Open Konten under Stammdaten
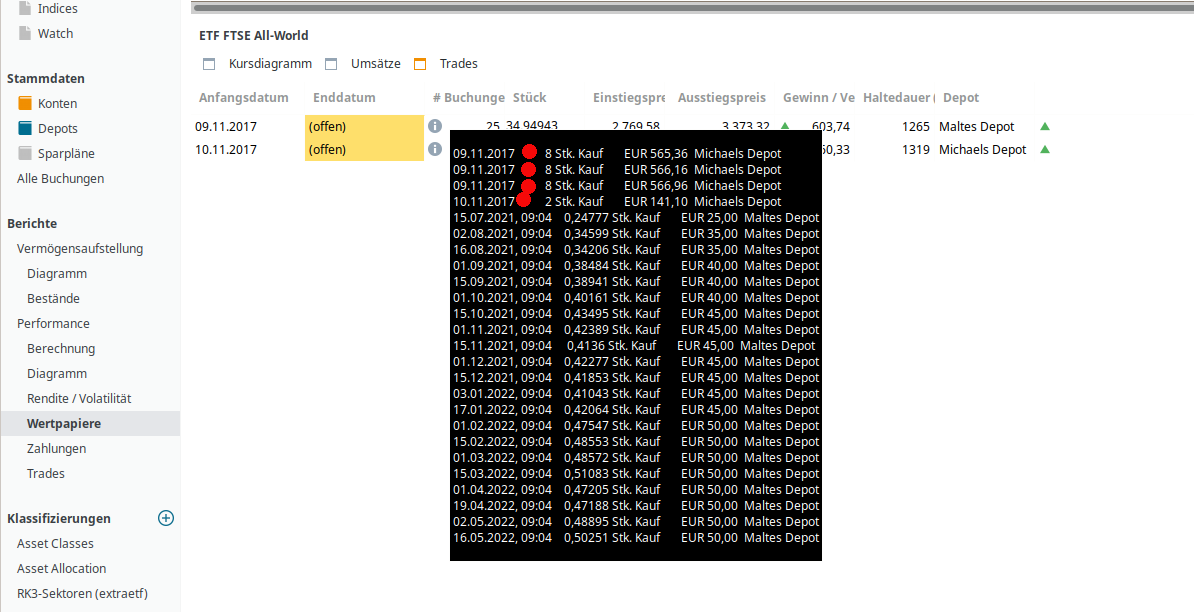This screenshot has width=1194, height=612. [57, 104]
